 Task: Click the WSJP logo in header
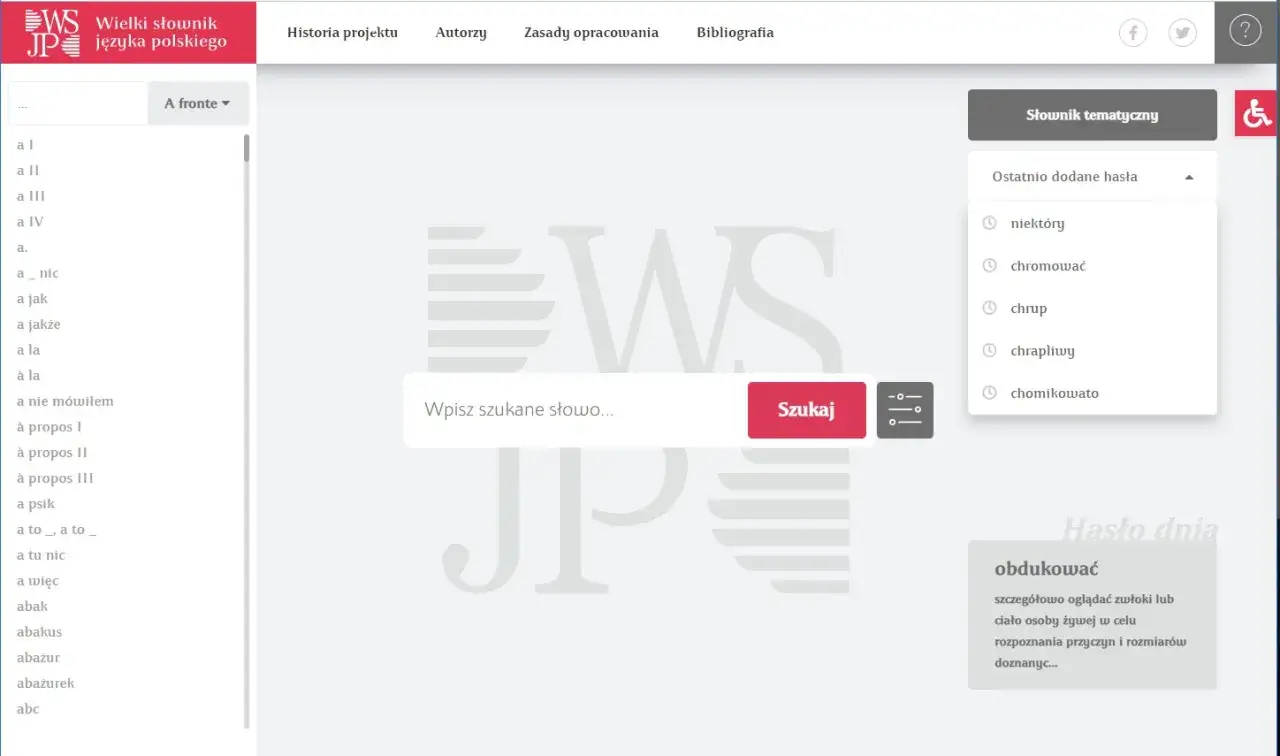point(128,32)
